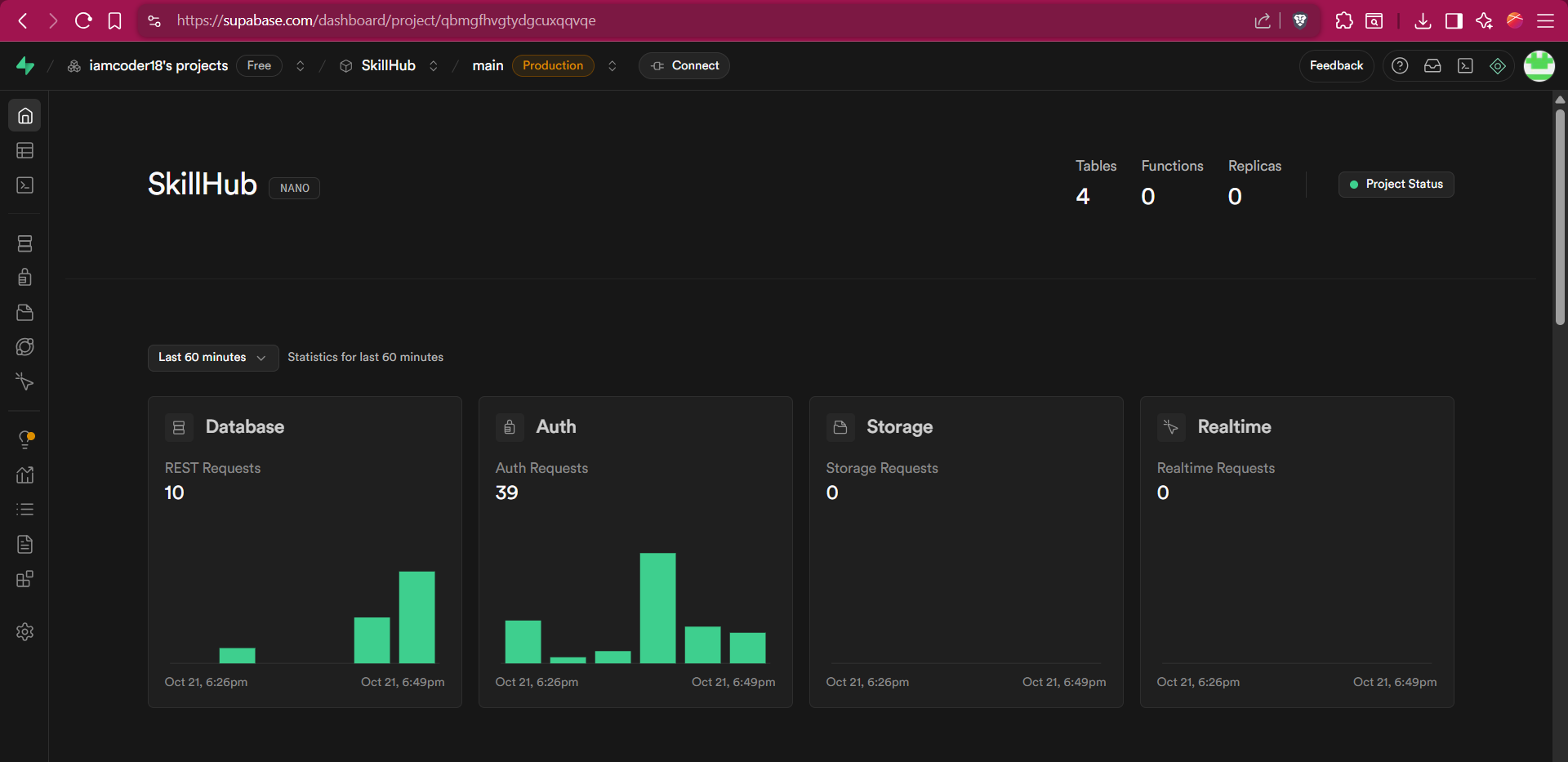Open browser Extensions puzzle icon
The height and width of the screenshot is (762, 1568).
1344,20
